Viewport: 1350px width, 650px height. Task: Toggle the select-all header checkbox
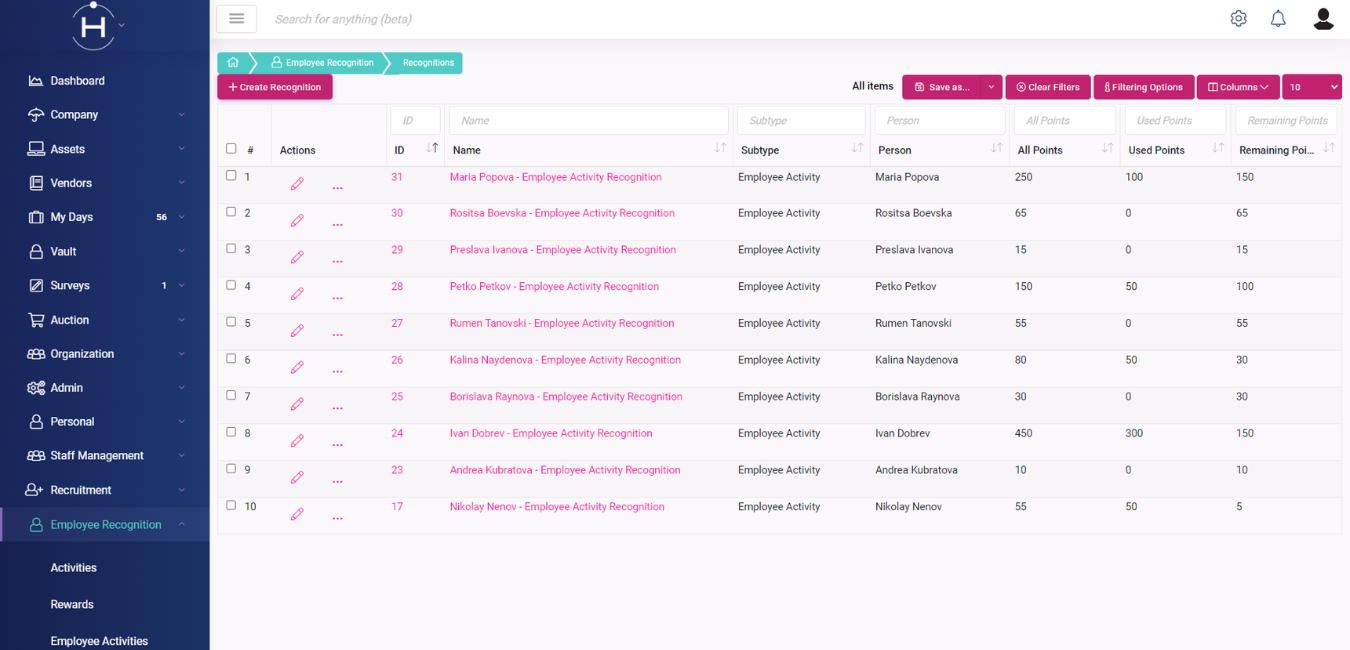pos(231,149)
